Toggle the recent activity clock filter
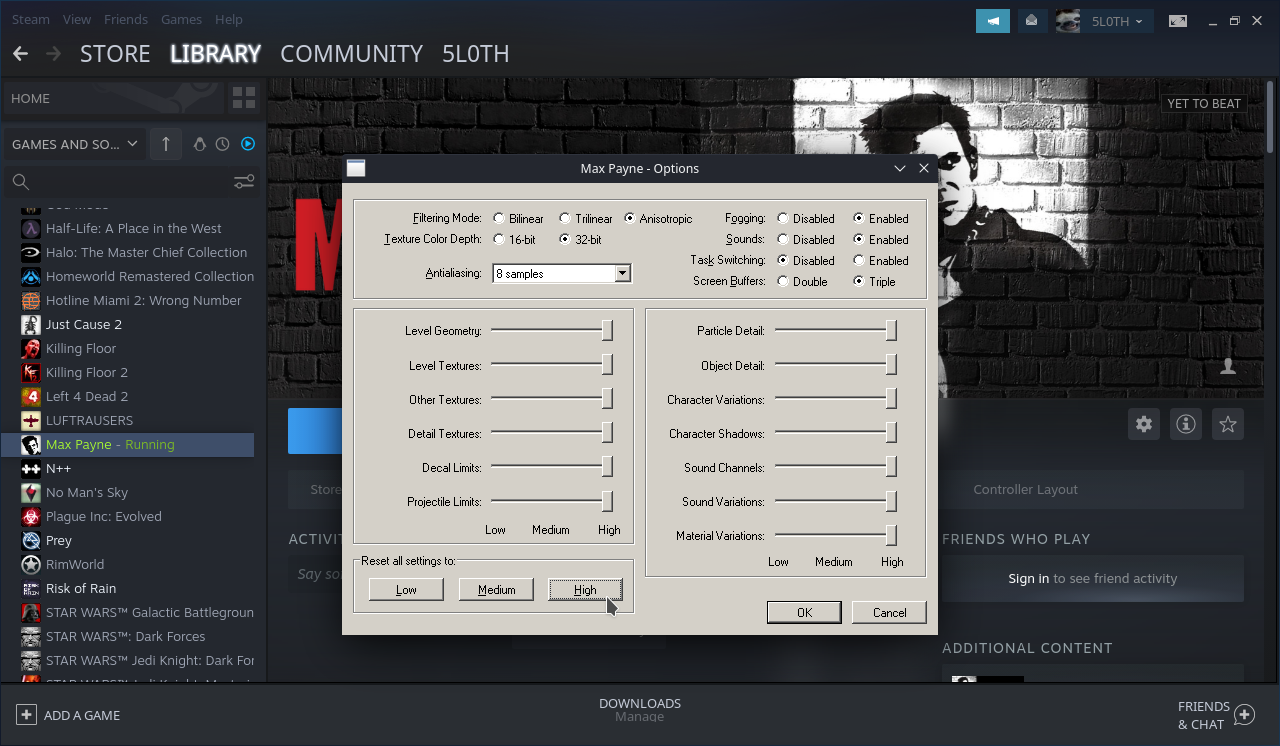 point(223,144)
